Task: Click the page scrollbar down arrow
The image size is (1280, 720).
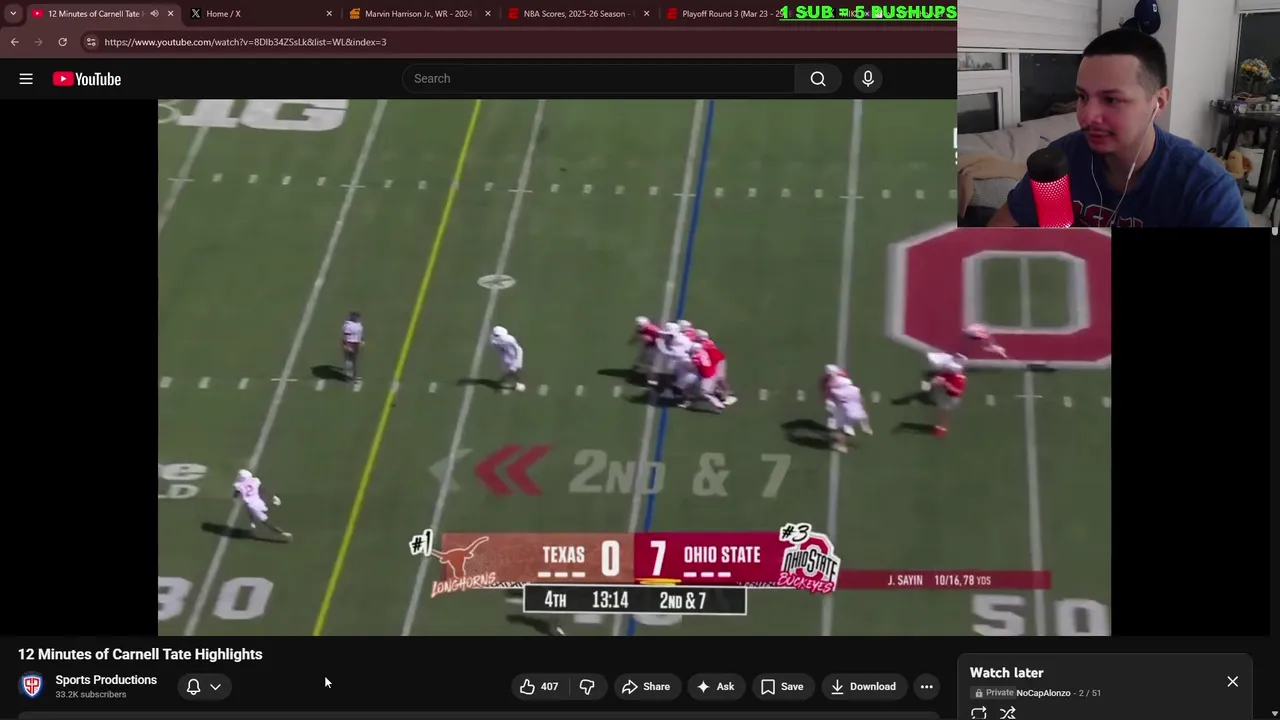Action: click(1275, 713)
